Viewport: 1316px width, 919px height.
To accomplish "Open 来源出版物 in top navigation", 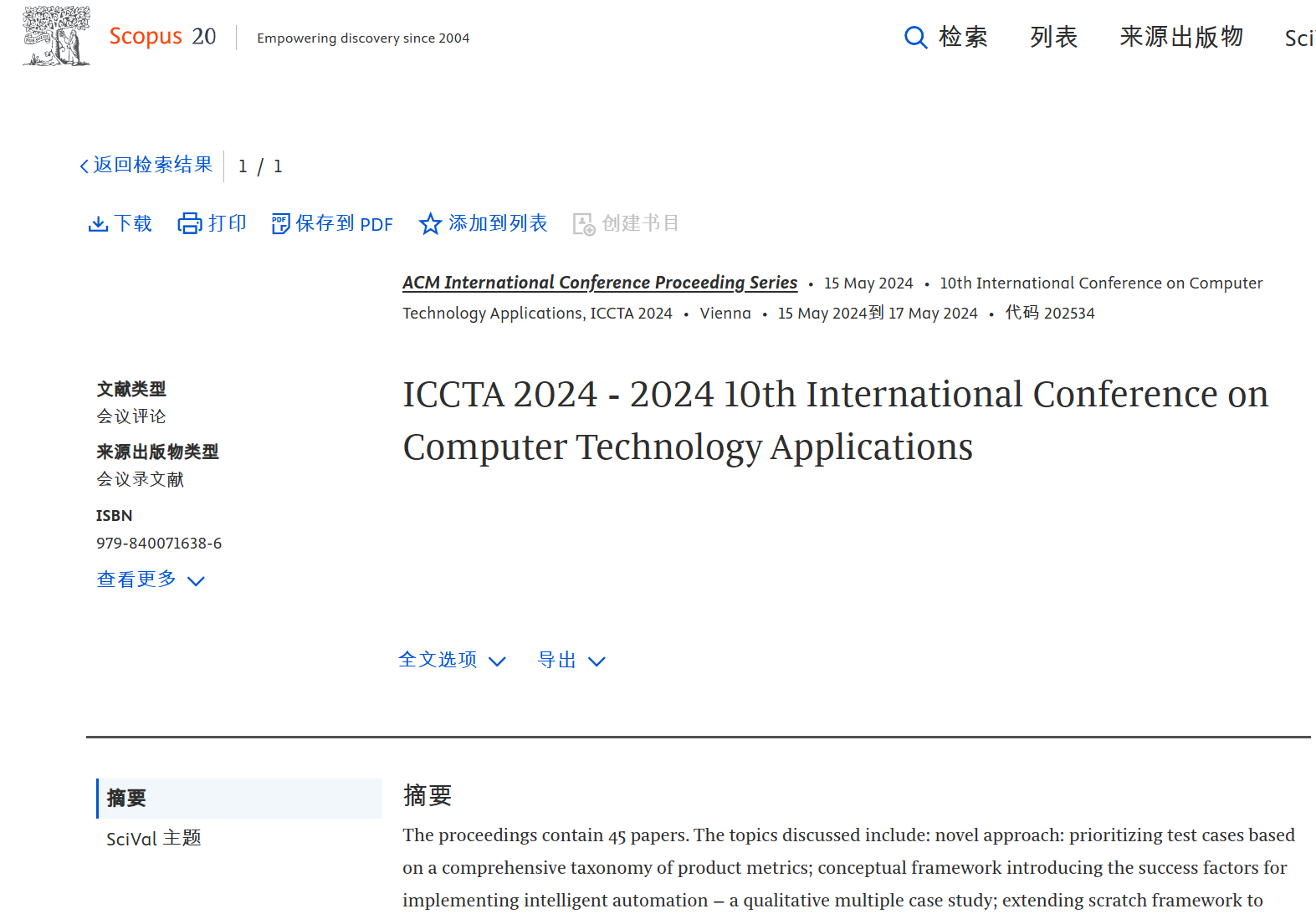I will 1181,38.
